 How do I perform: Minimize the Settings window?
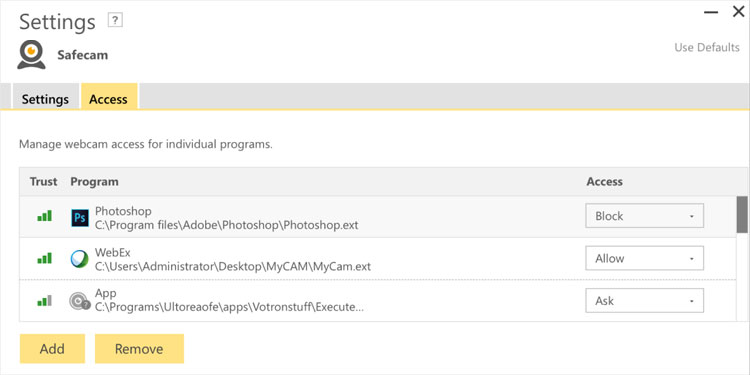point(711,12)
